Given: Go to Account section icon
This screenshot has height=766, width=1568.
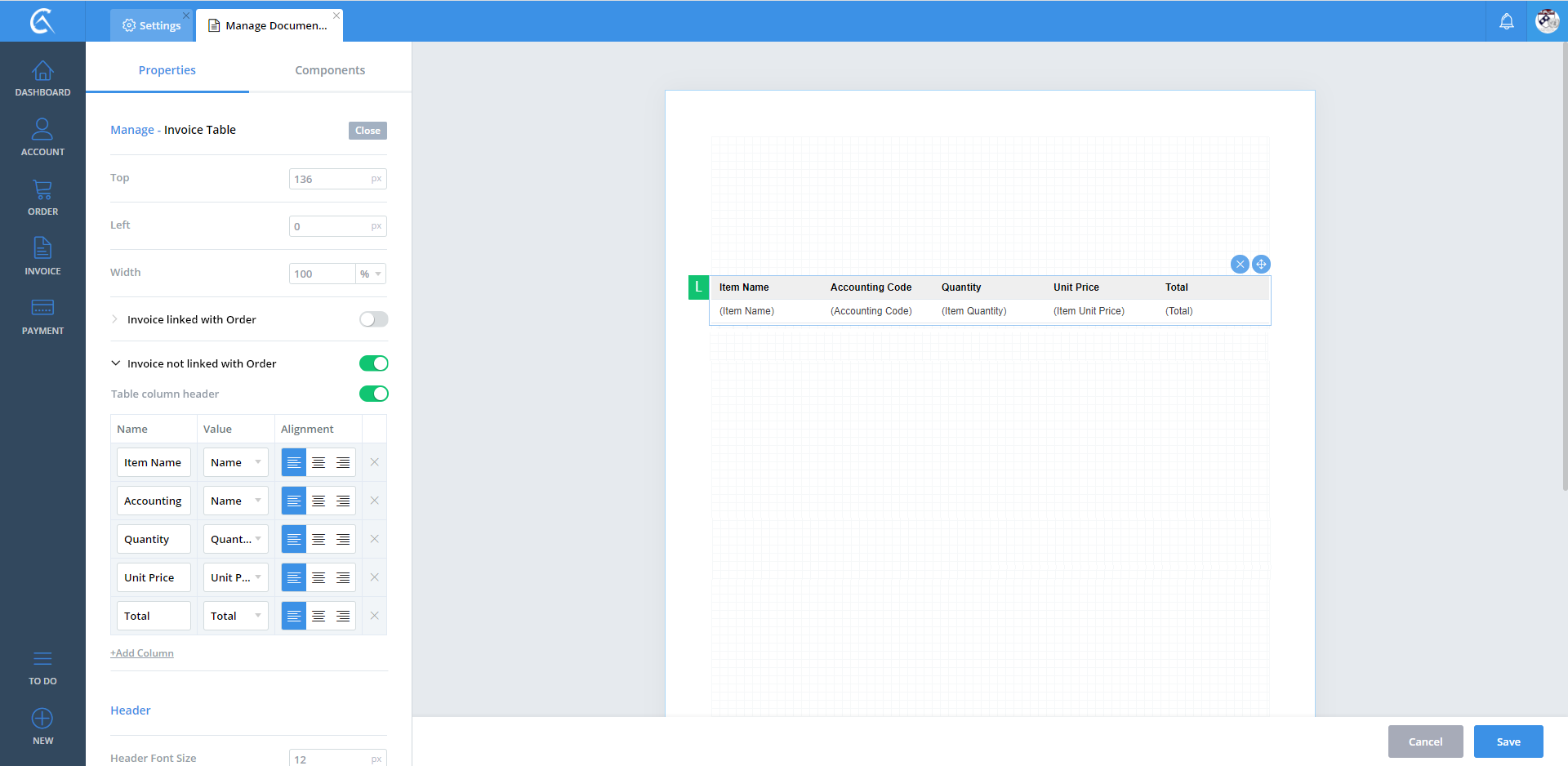Looking at the screenshot, I should coord(42,137).
